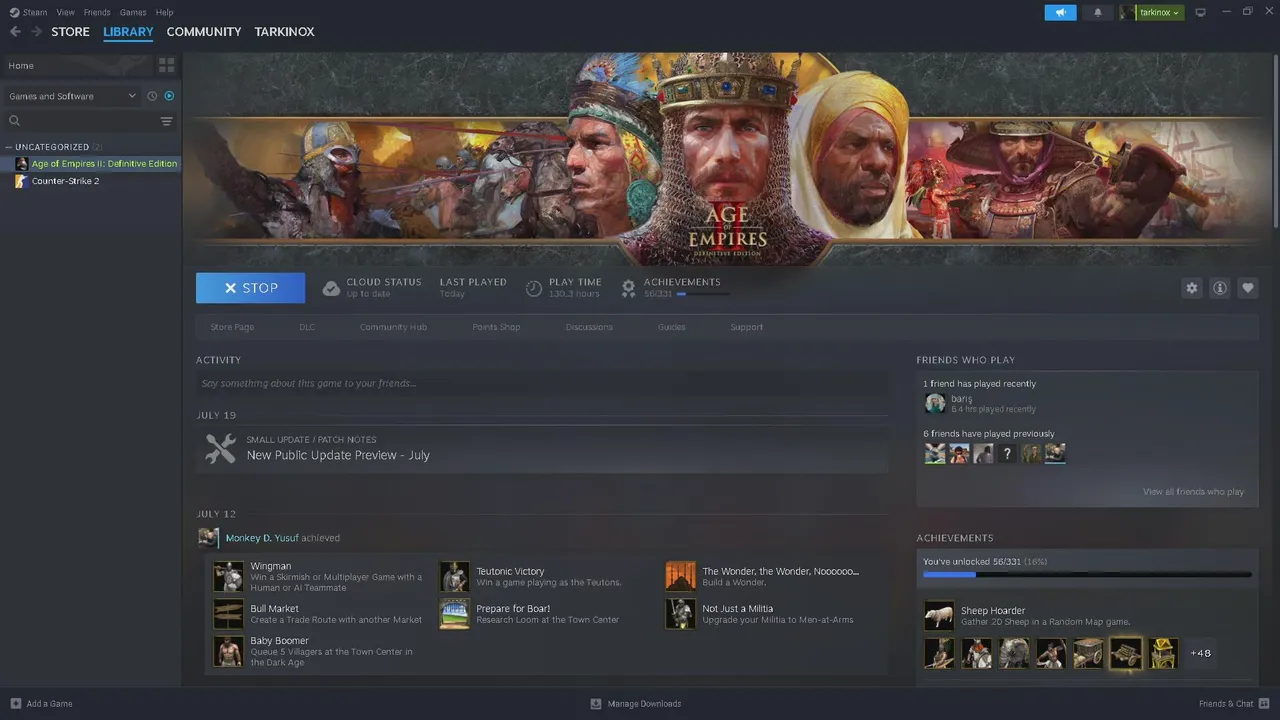Select Age of Empires II: Definitive Edition
The width and height of the screenshot is (1280, 720).
tap(91, 163)
